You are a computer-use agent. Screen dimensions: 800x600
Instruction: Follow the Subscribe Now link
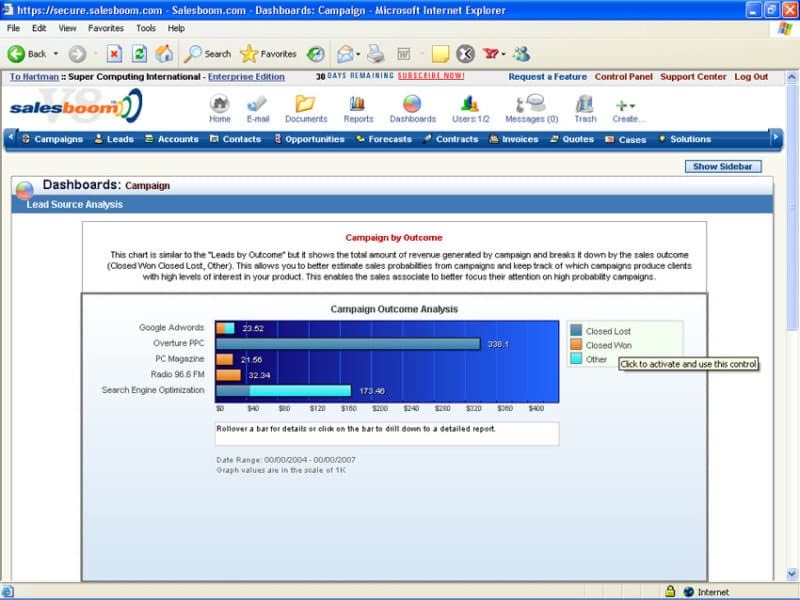[430, 76]
